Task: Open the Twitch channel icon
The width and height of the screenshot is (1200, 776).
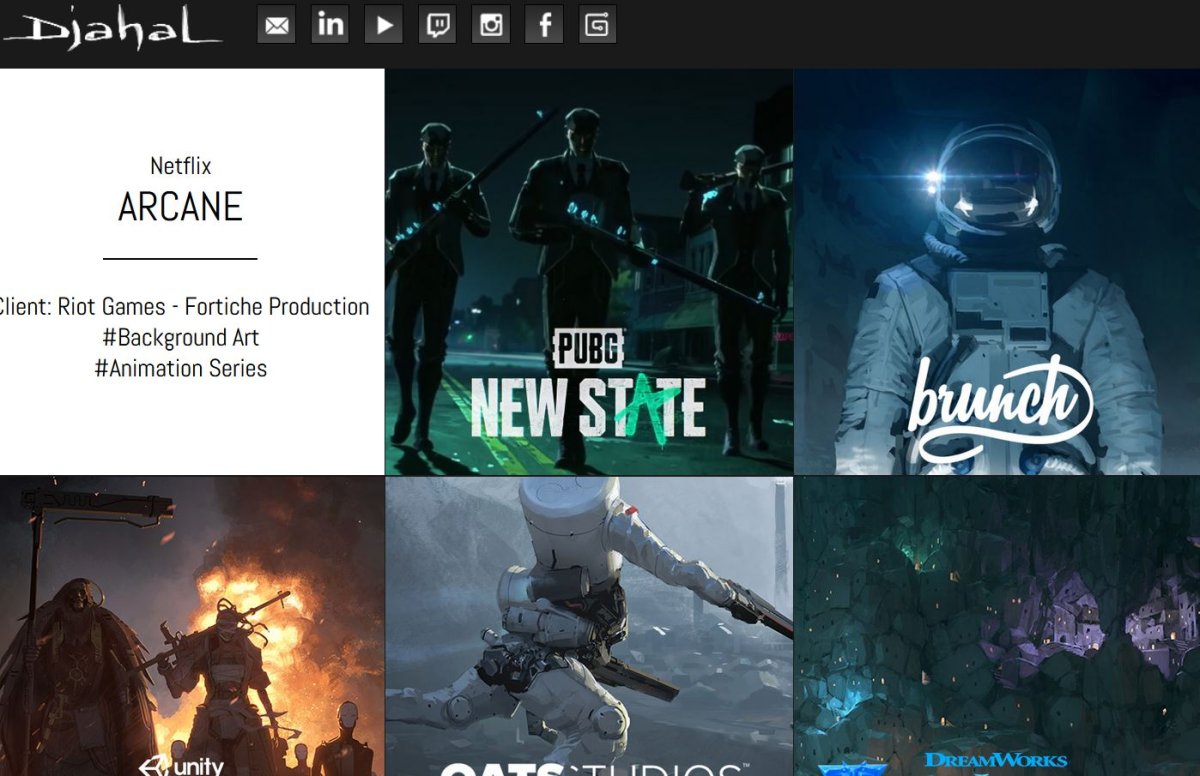Action: (x=437, y=25)
